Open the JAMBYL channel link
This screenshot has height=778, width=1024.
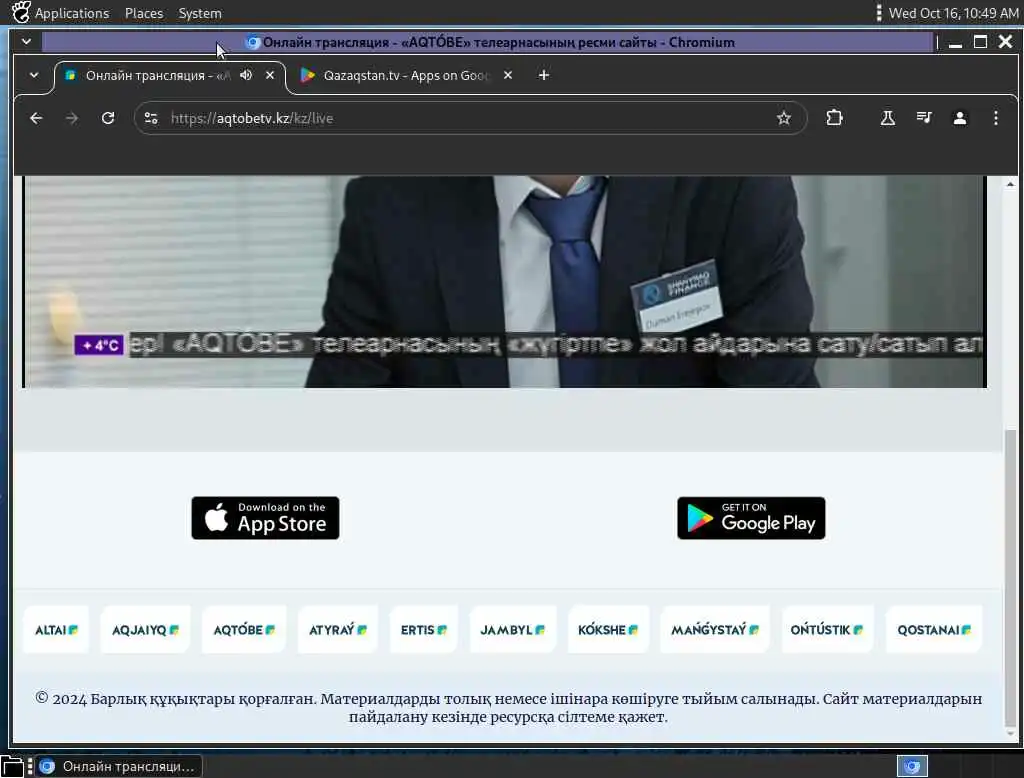point(513,630)
